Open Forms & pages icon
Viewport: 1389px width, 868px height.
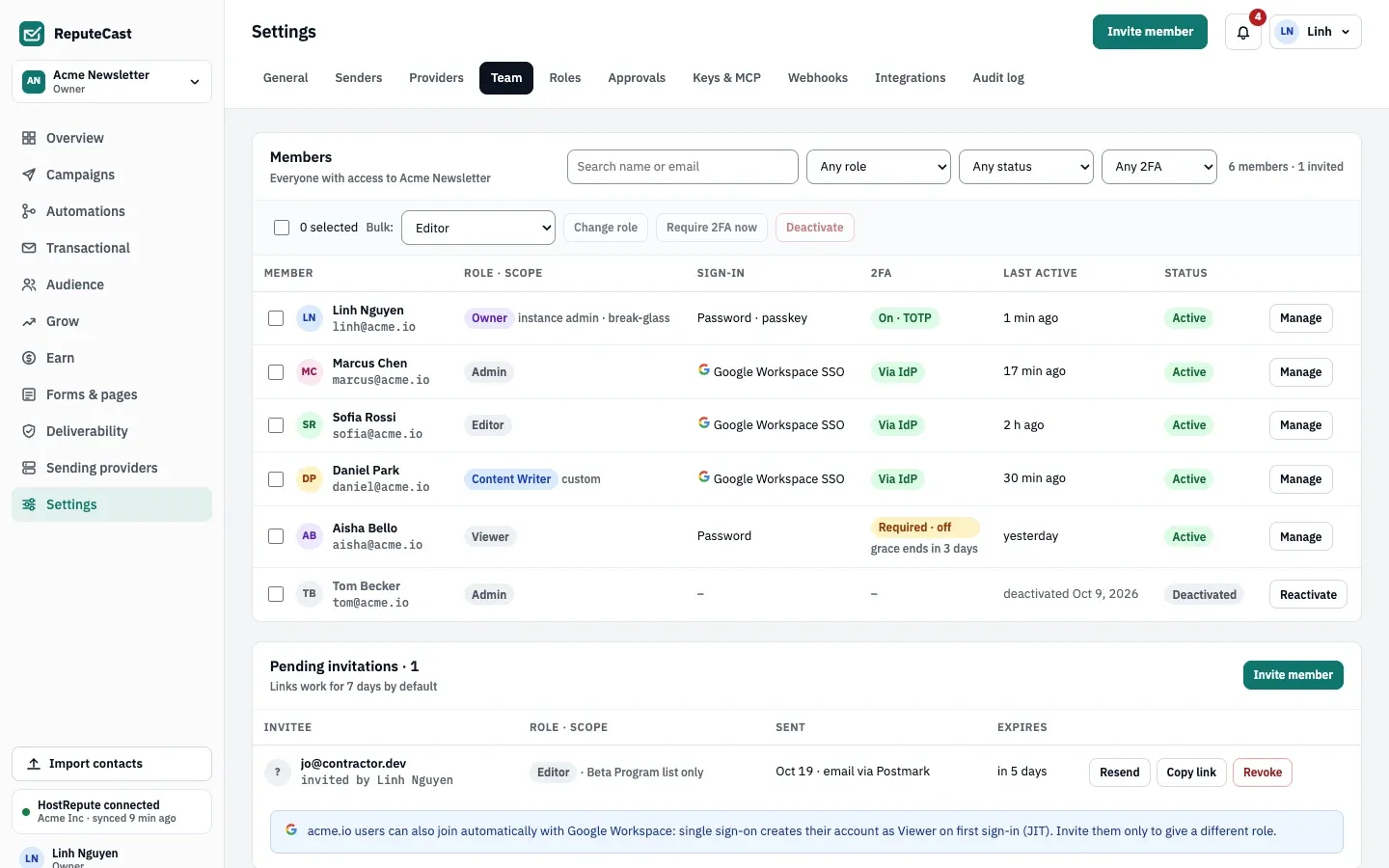[29, 394]
